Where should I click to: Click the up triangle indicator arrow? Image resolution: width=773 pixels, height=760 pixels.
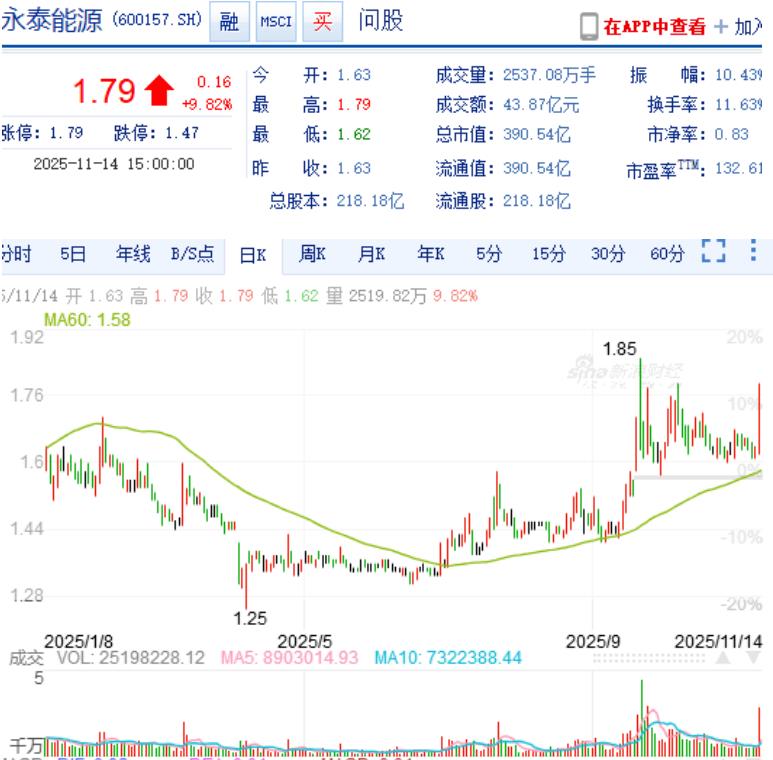[723, 657]
